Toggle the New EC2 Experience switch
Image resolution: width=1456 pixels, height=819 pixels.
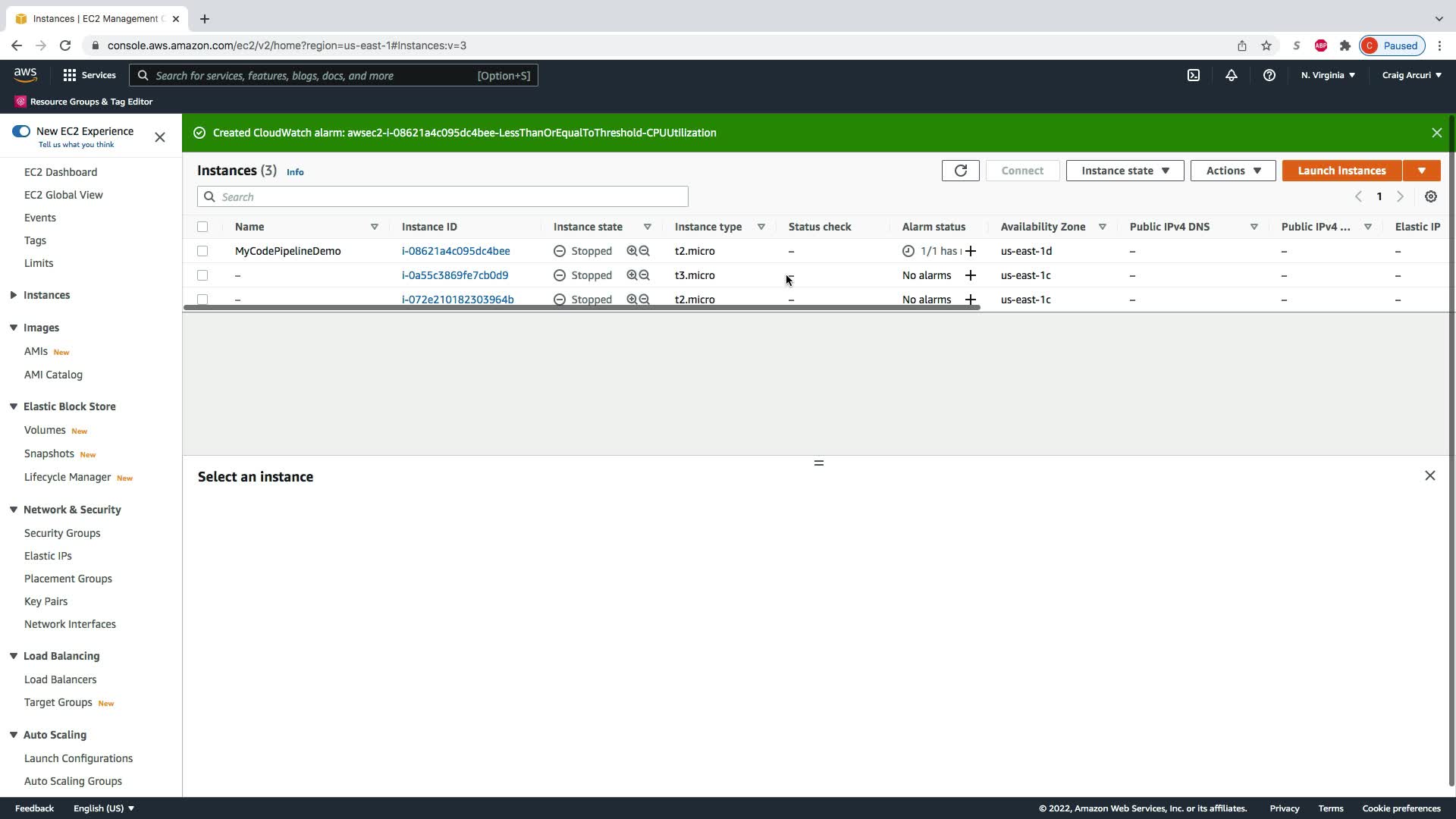click(21, 131)
